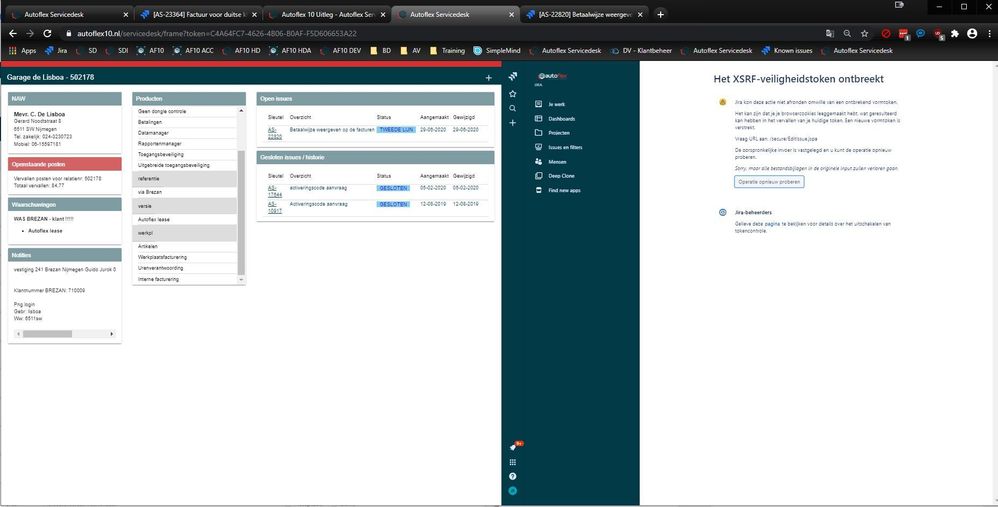Click the translate icon in address bar

click(829, 34)
